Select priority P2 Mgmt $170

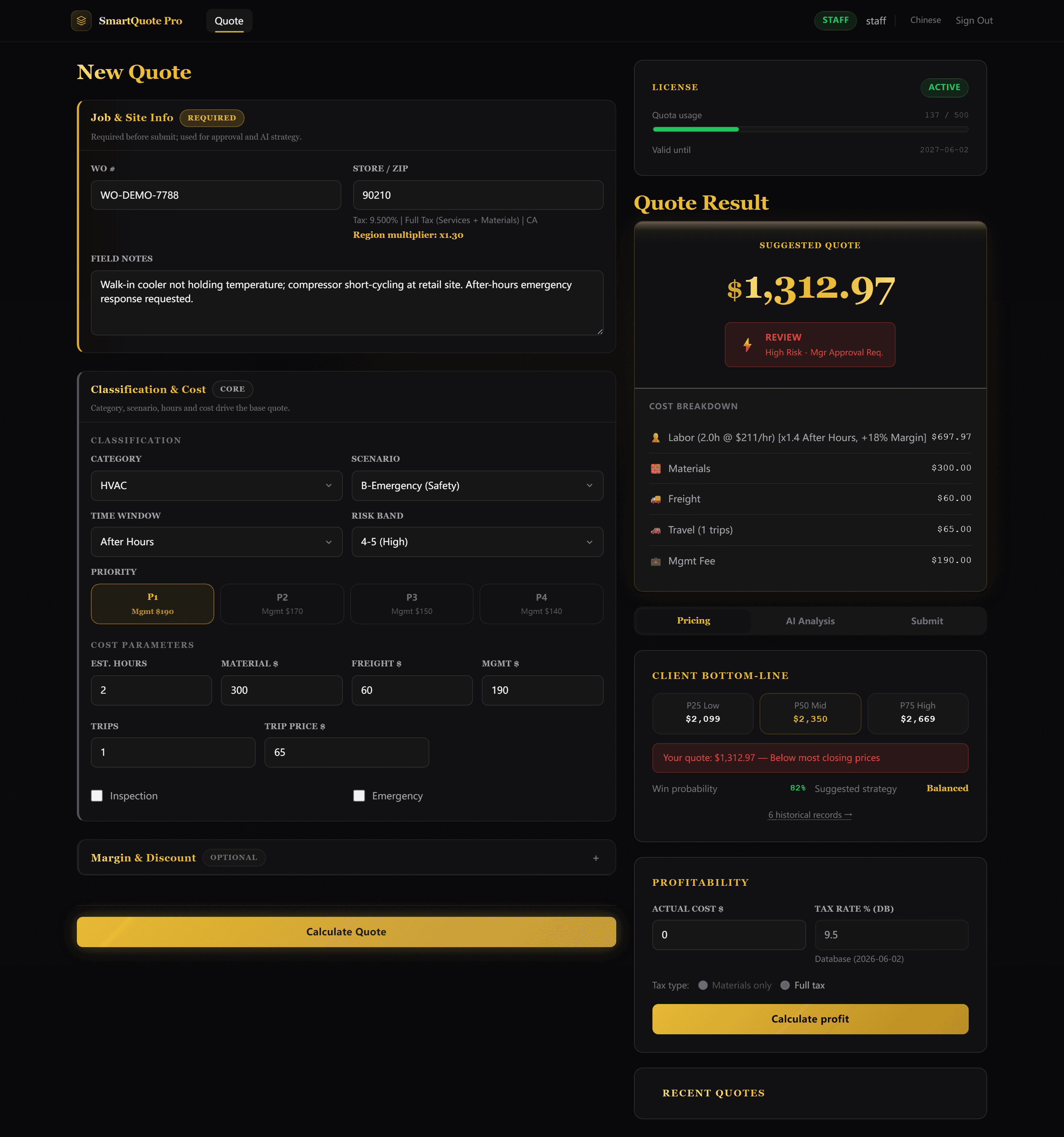tap(282, 603)
